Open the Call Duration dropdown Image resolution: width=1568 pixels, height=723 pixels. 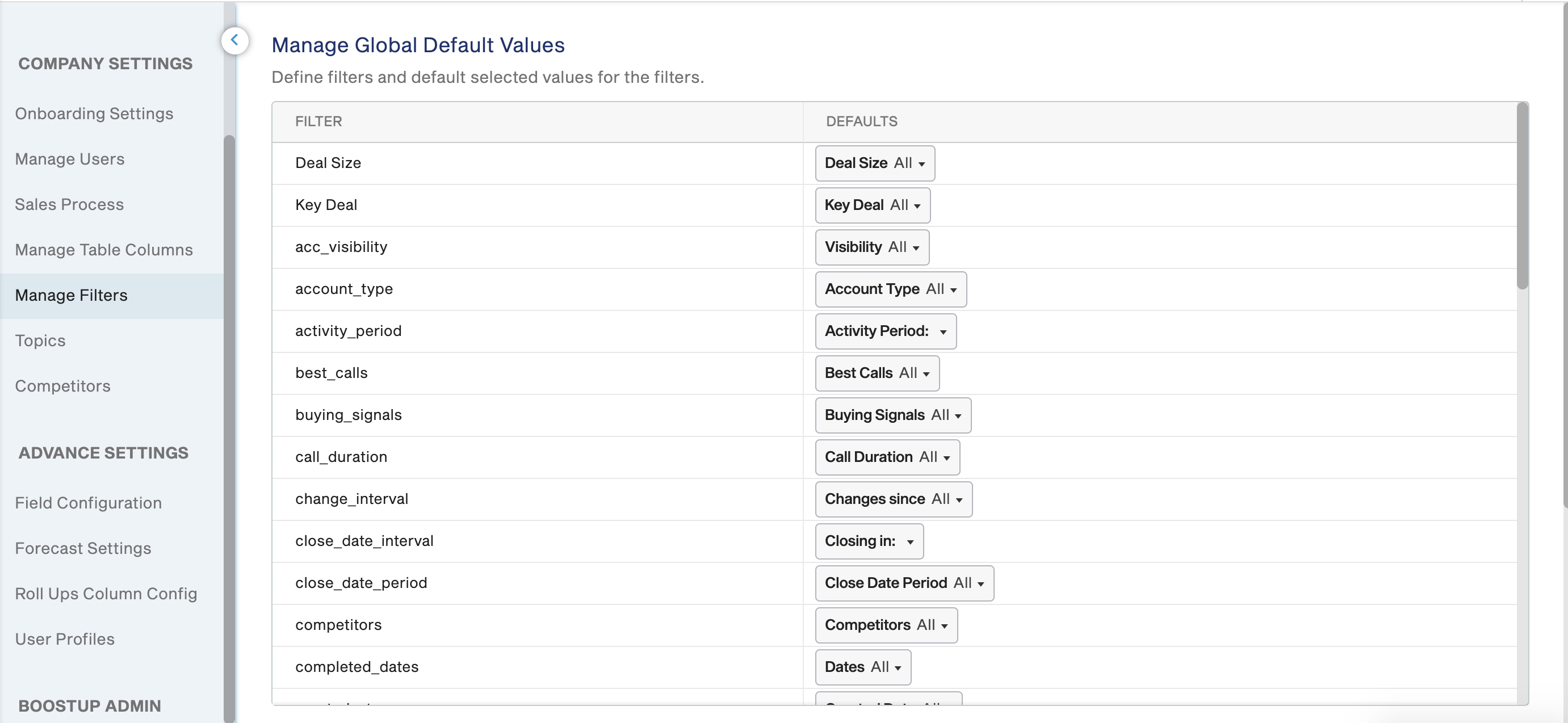(887, 457)
